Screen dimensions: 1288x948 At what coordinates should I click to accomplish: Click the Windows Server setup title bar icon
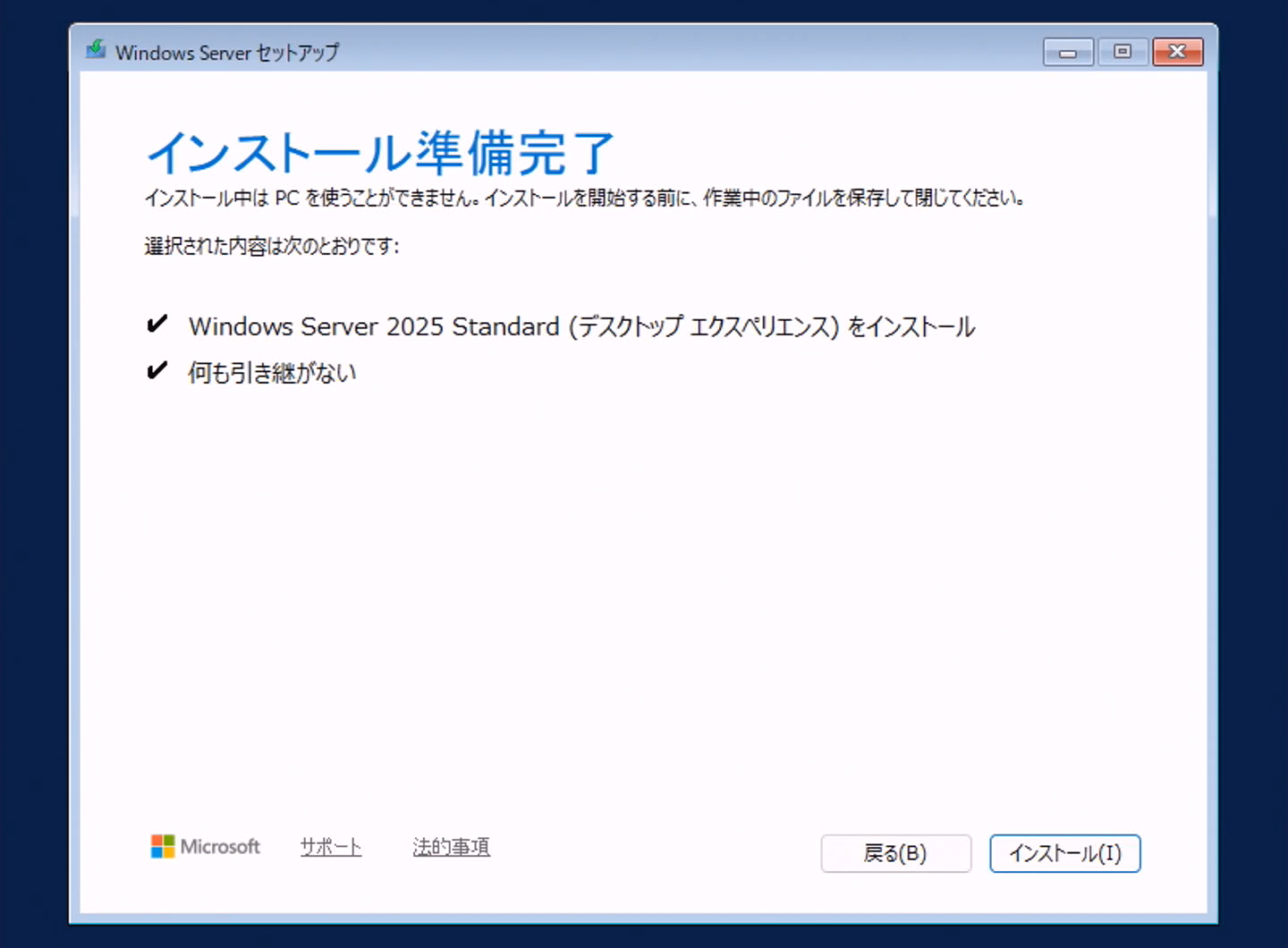click(96, 50)
